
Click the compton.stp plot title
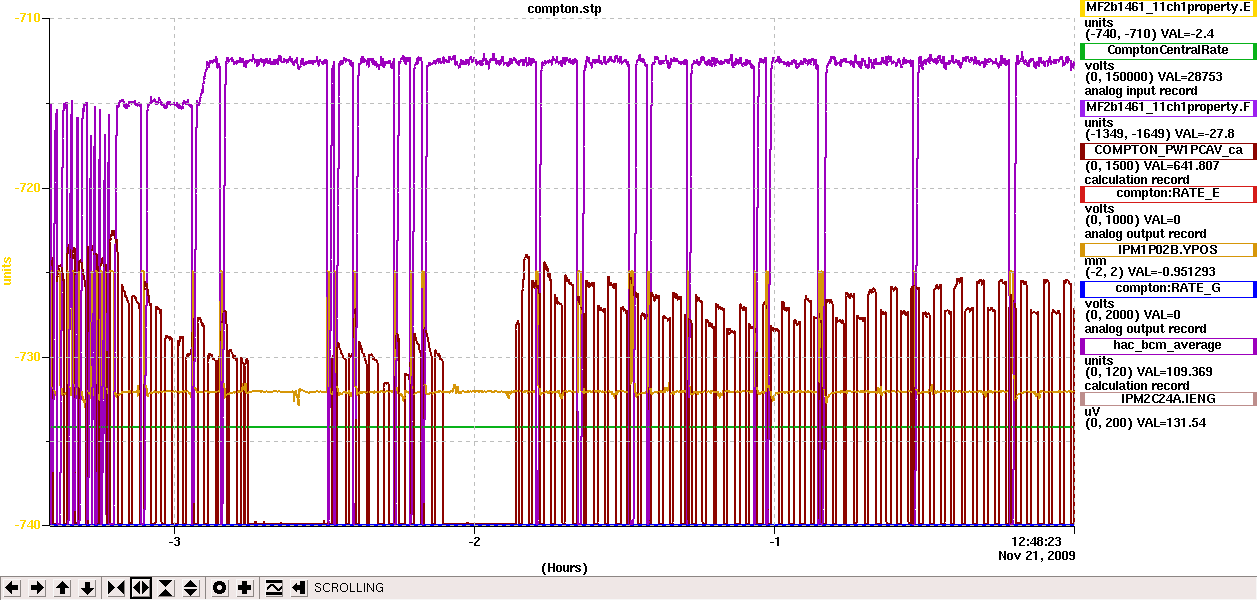pyautogui.click(x=564, y=8)
